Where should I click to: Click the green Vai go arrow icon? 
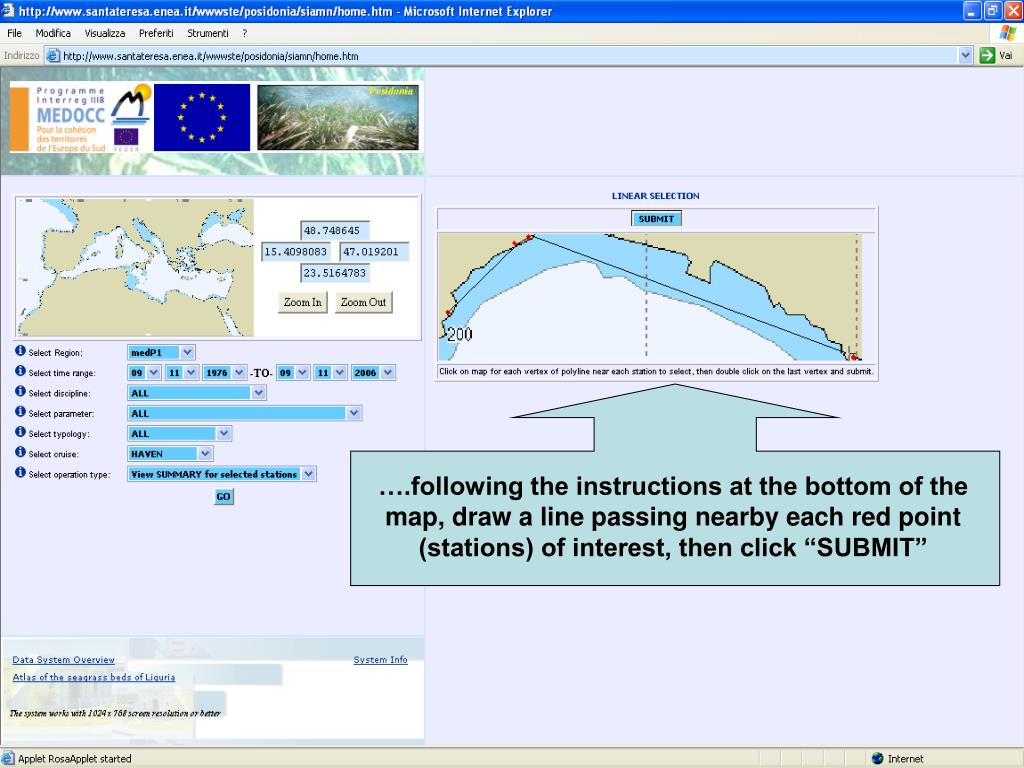tap(987, 56)
